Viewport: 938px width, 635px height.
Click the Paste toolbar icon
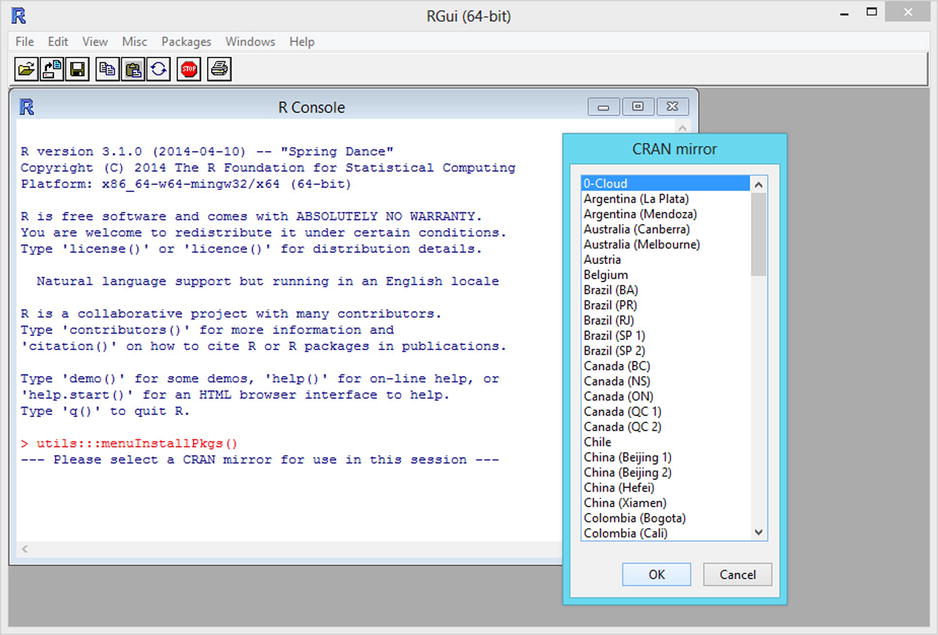pyautogui.click(x=133, y=69)
